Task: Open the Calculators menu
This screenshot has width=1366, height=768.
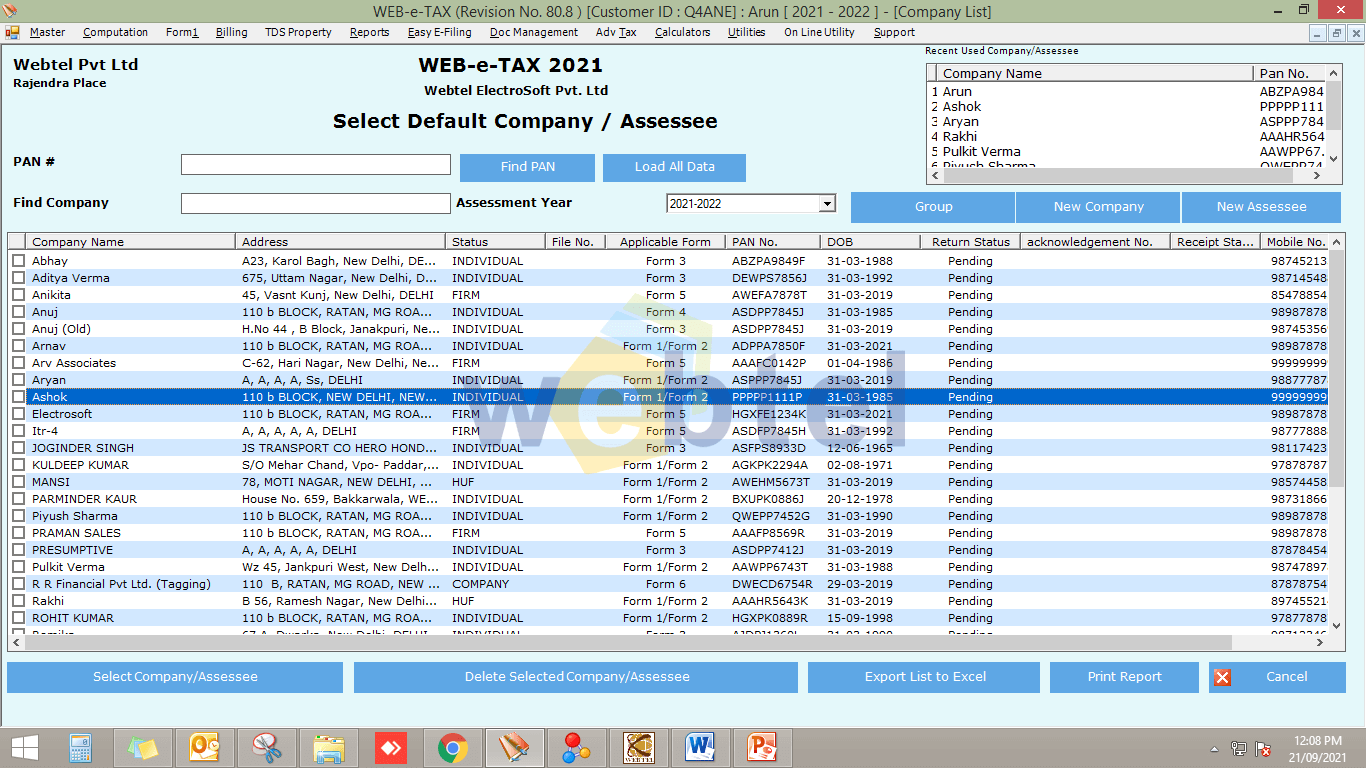Action: [x=682, y=32]
